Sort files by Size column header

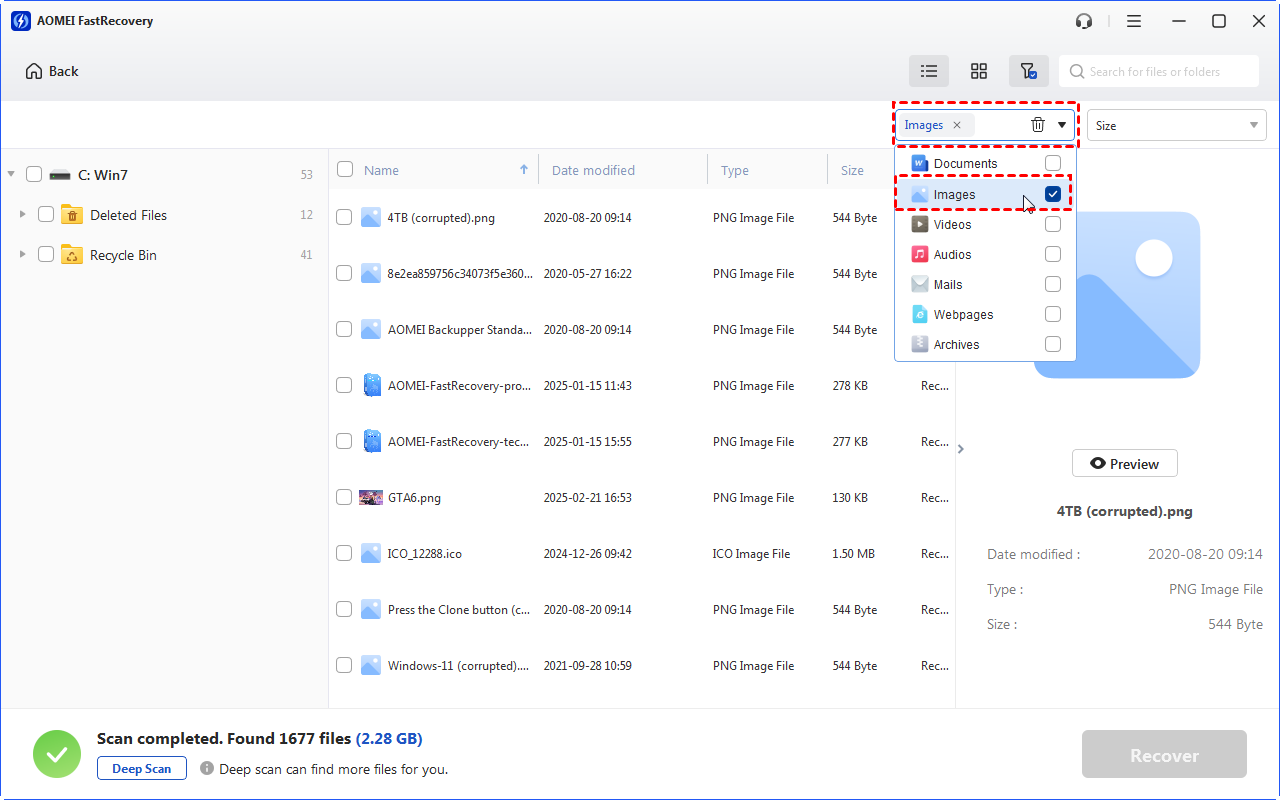(x=852, y=170)
